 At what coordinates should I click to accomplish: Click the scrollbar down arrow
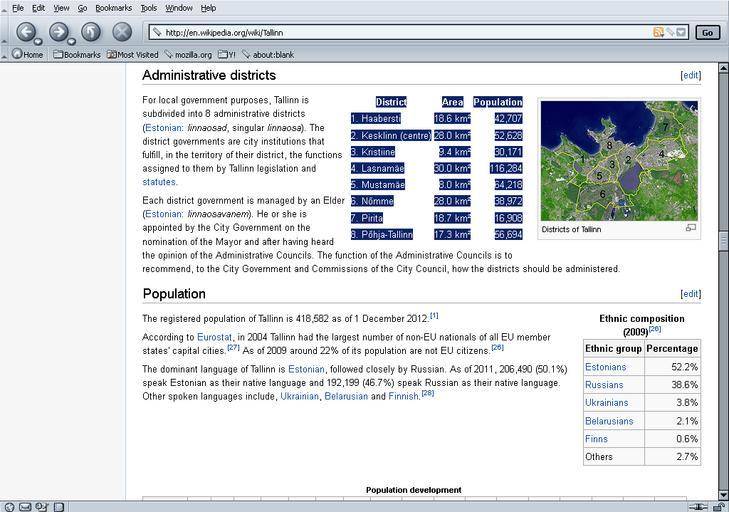pyautogui.click(x=723, y=495)
